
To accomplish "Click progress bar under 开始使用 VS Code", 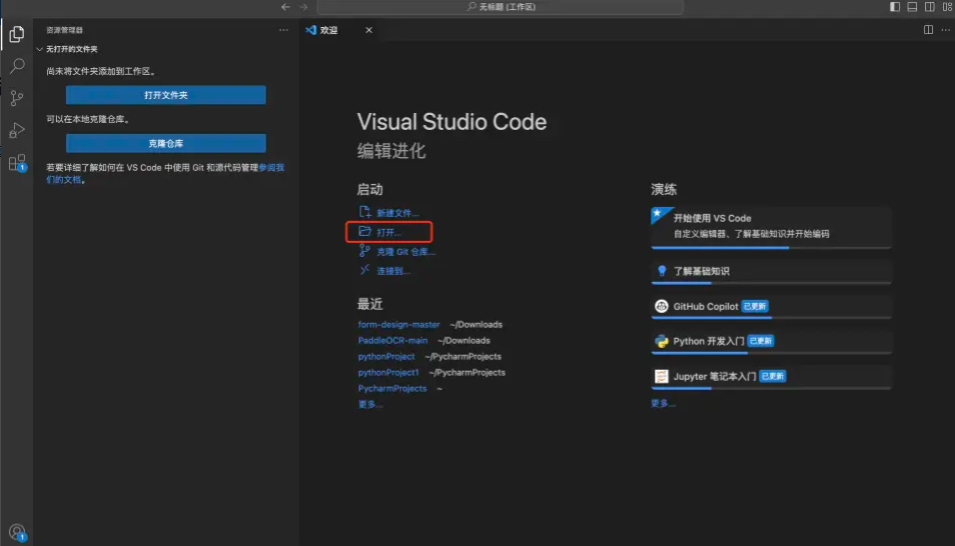I will [x=771, y=248].
